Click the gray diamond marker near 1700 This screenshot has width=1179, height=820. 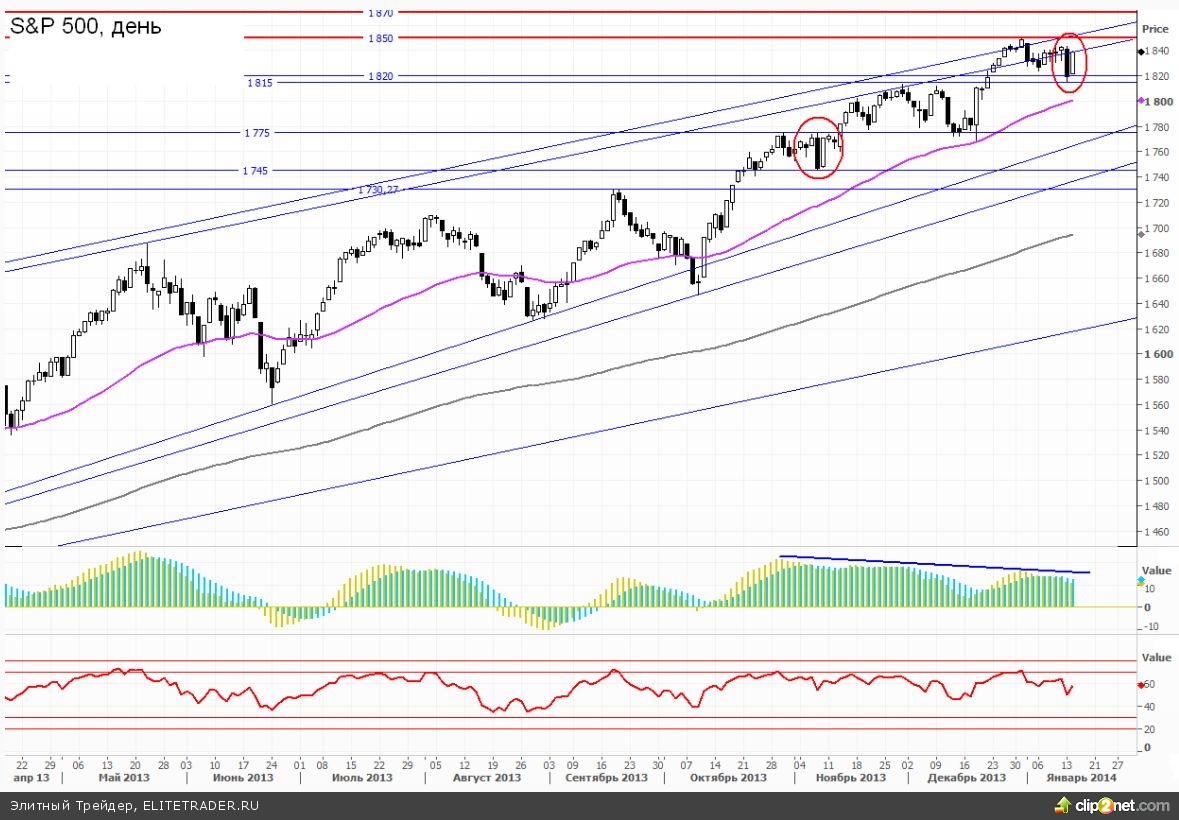pyautogui.click(x=1142, y=233)
